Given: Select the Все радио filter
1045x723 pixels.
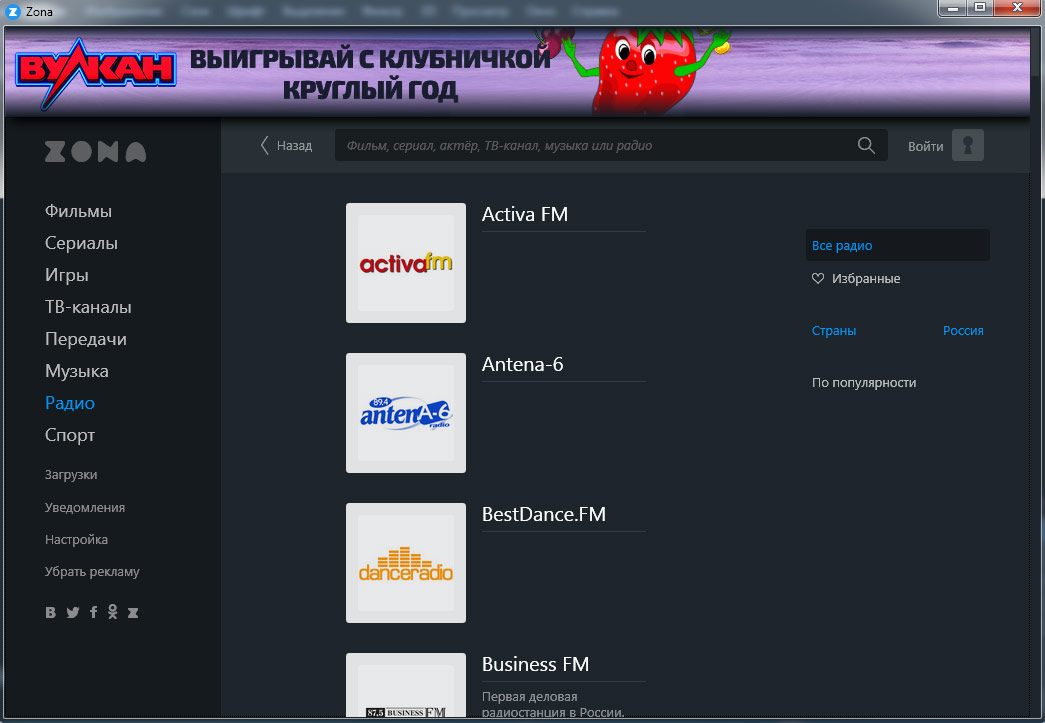Looking at the screenshot, I should [x=897, y=245].
